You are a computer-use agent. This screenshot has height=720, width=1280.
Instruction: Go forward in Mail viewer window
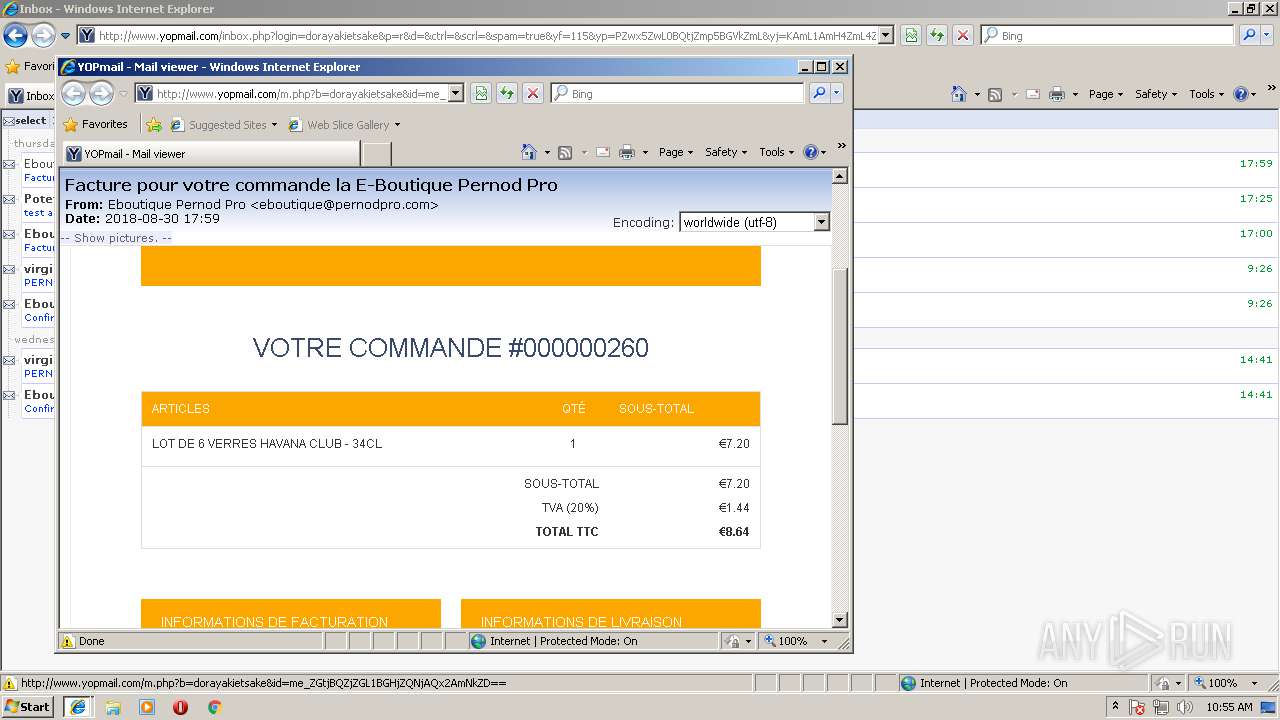coord(101,94)
